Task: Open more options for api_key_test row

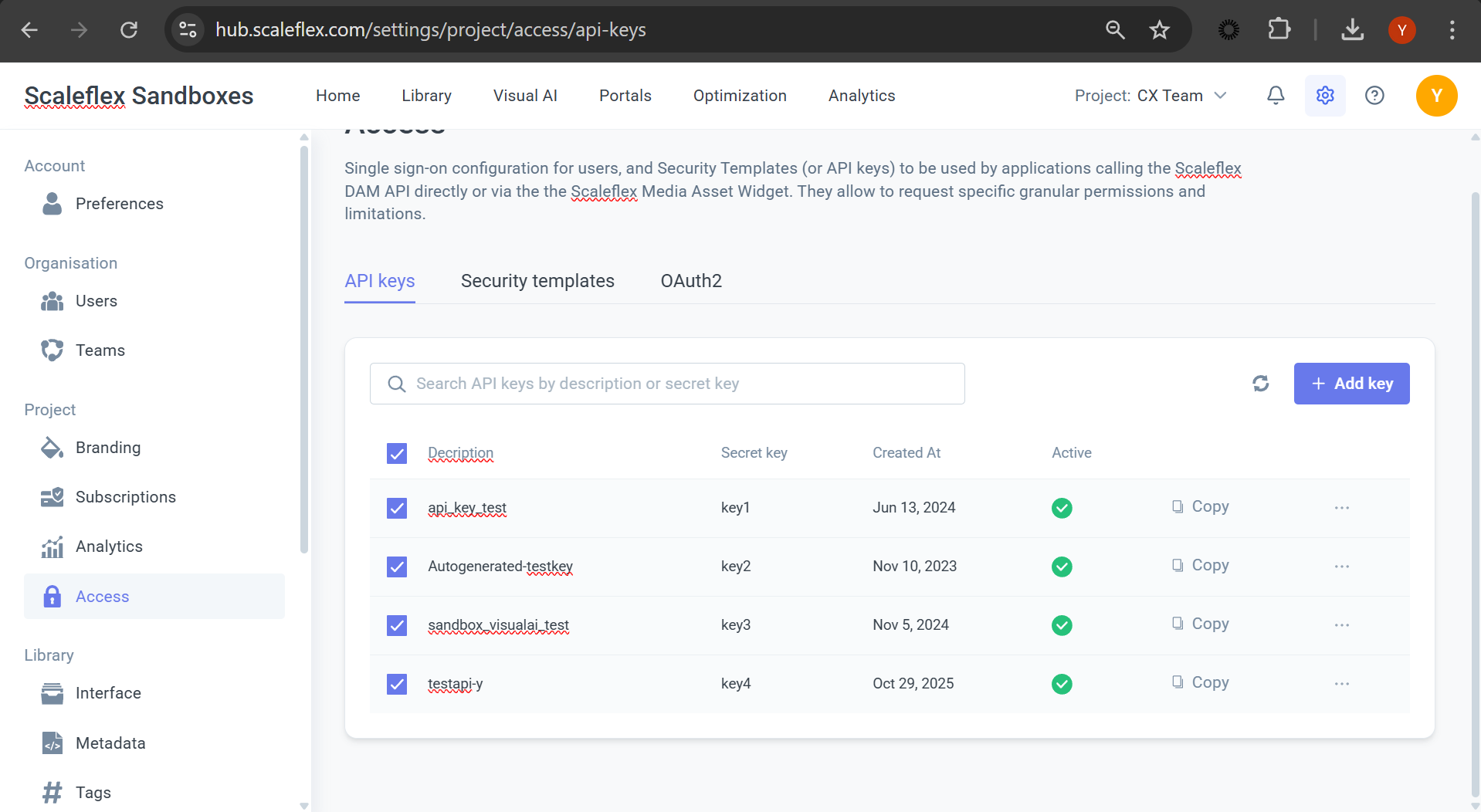Action: (1341, 508)
